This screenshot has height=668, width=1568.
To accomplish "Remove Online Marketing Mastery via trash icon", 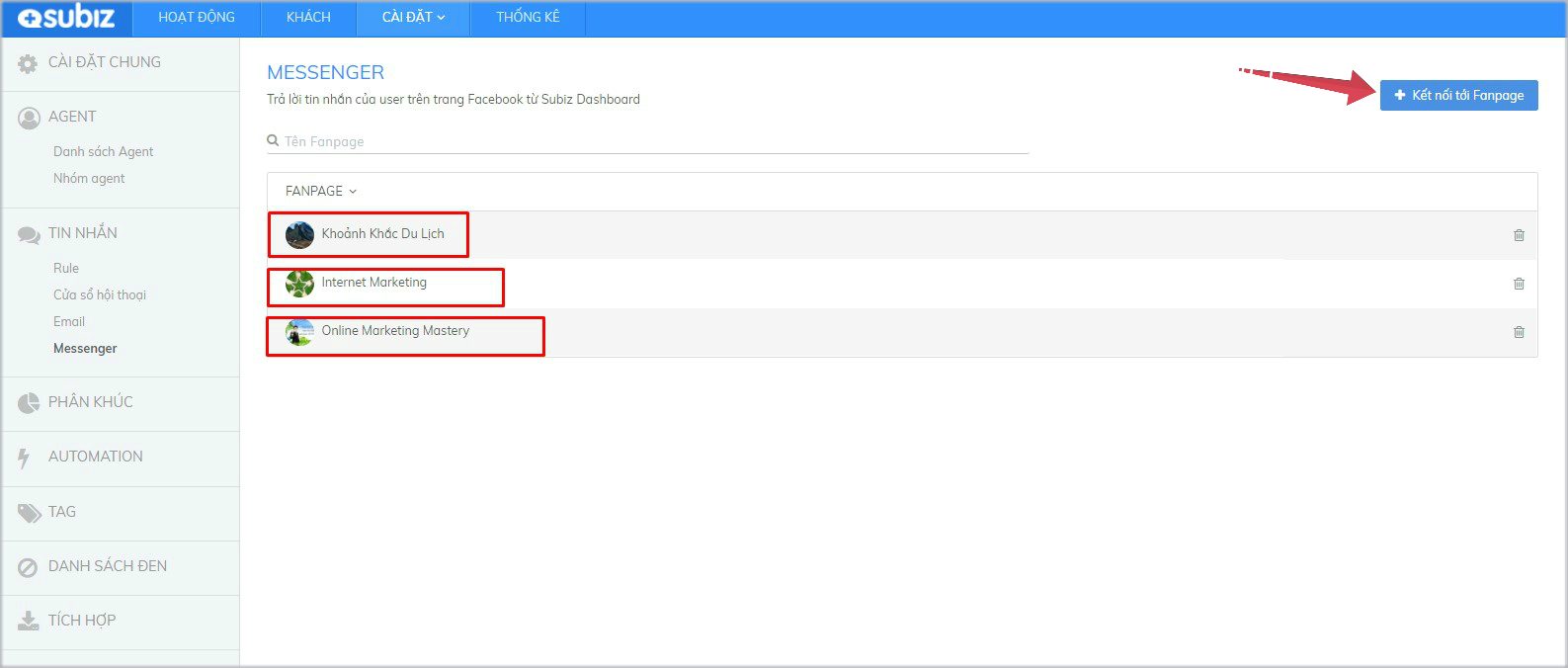I will coord(1519,332).
